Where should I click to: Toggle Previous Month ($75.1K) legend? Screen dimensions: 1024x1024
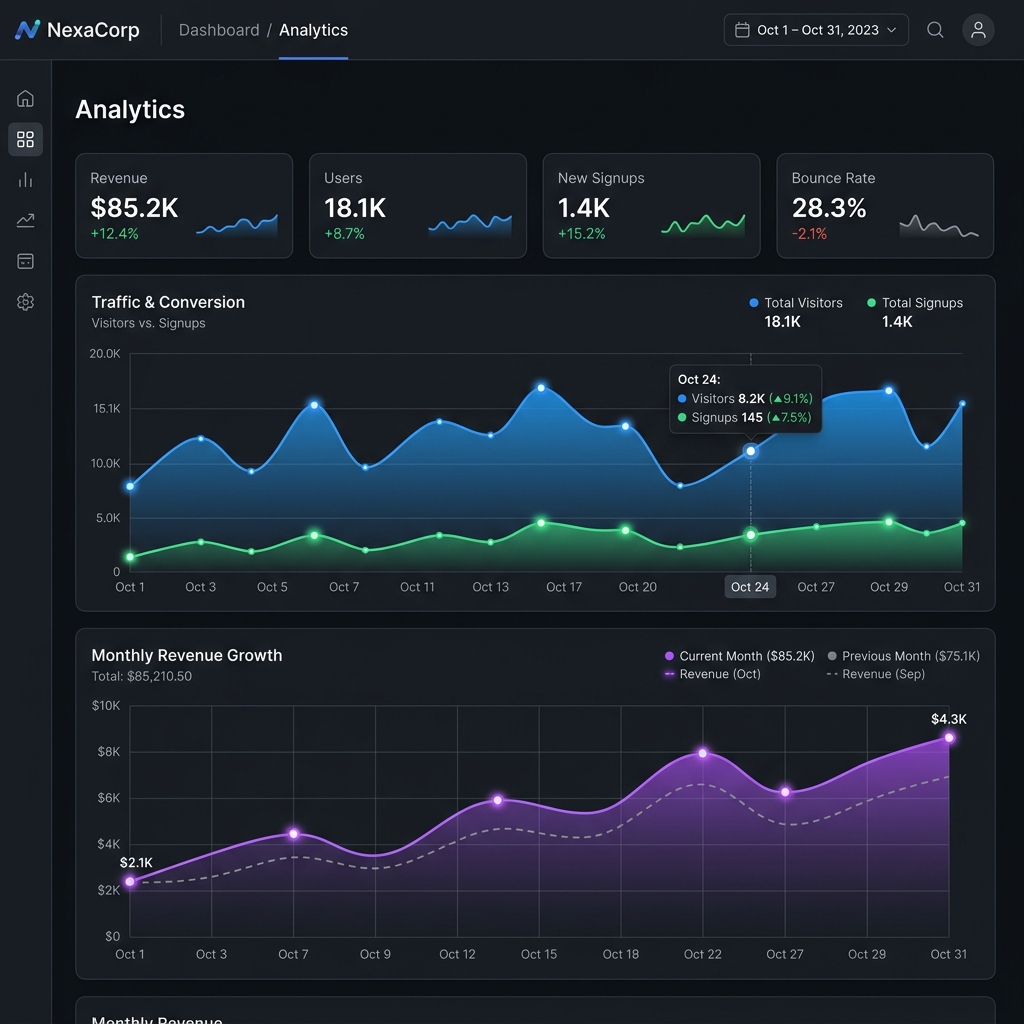point(904,656)
